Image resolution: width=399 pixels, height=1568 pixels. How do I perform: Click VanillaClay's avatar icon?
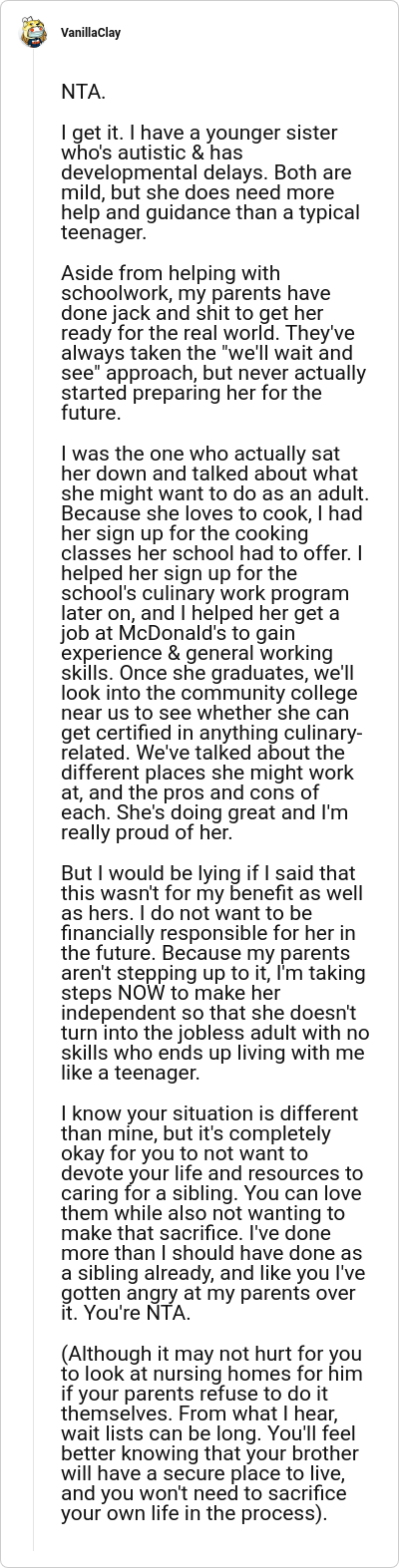coord(33,33)
